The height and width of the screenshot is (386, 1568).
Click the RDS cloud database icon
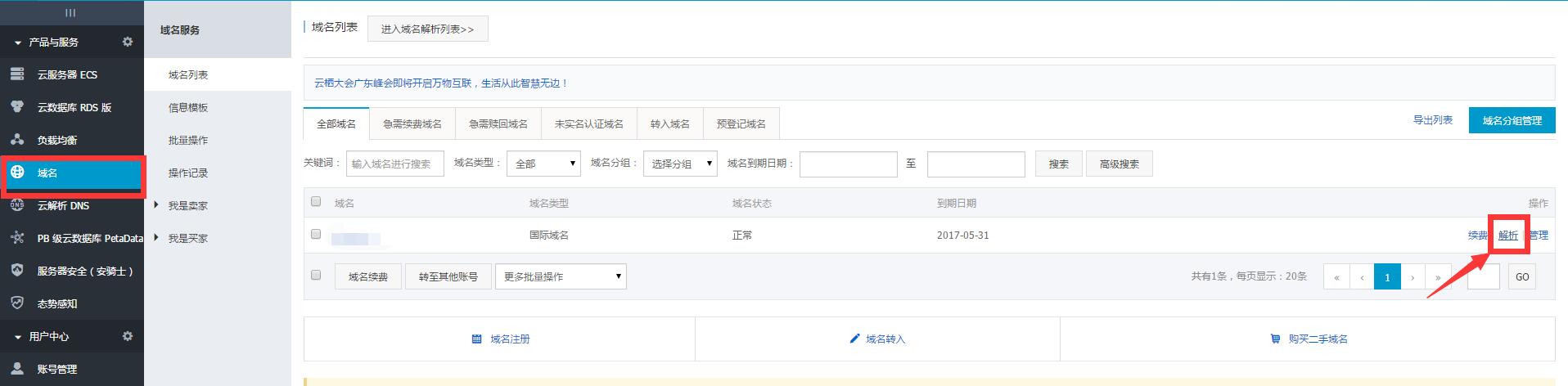pos(17,107)
